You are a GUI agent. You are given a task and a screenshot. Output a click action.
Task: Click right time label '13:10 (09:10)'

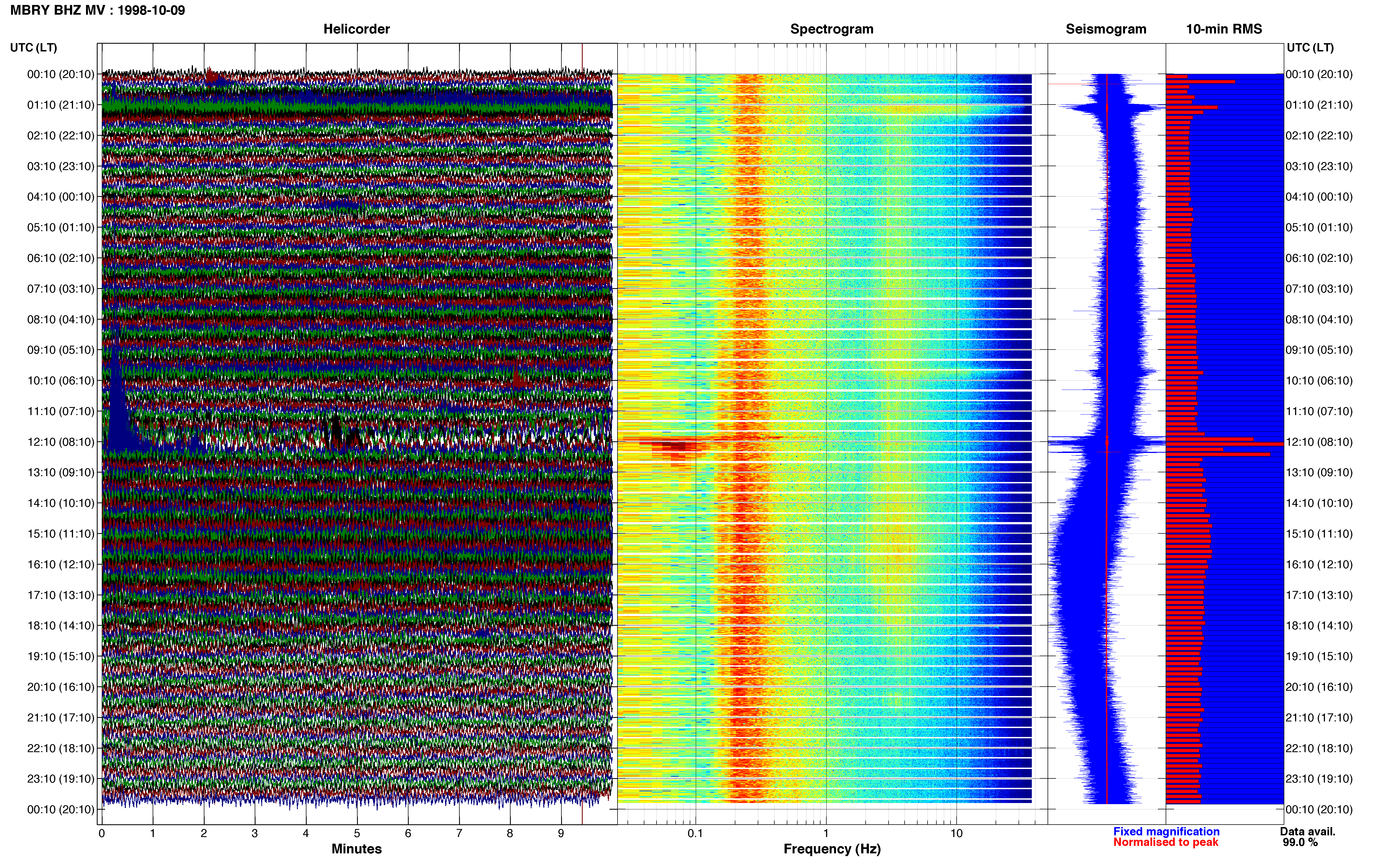coord(1319,473)
